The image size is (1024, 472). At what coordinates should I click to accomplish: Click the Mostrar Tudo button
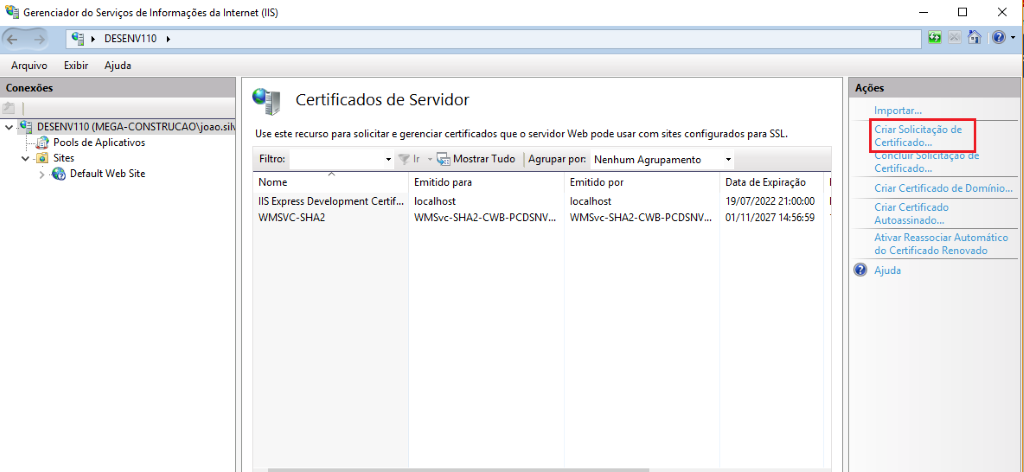click(476, 159)
